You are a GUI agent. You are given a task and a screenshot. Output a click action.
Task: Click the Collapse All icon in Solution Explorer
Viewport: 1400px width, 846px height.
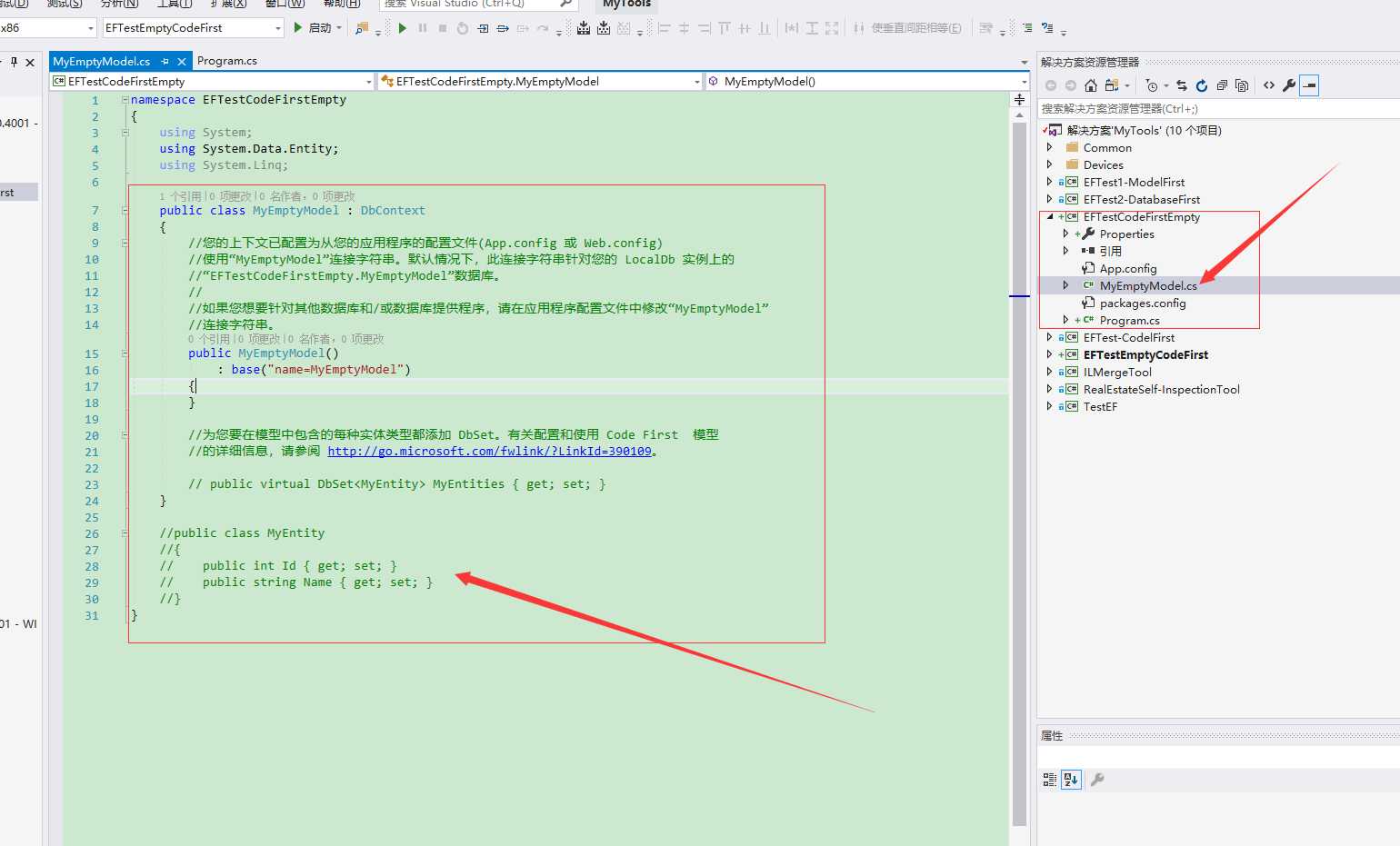[1222, 85]
